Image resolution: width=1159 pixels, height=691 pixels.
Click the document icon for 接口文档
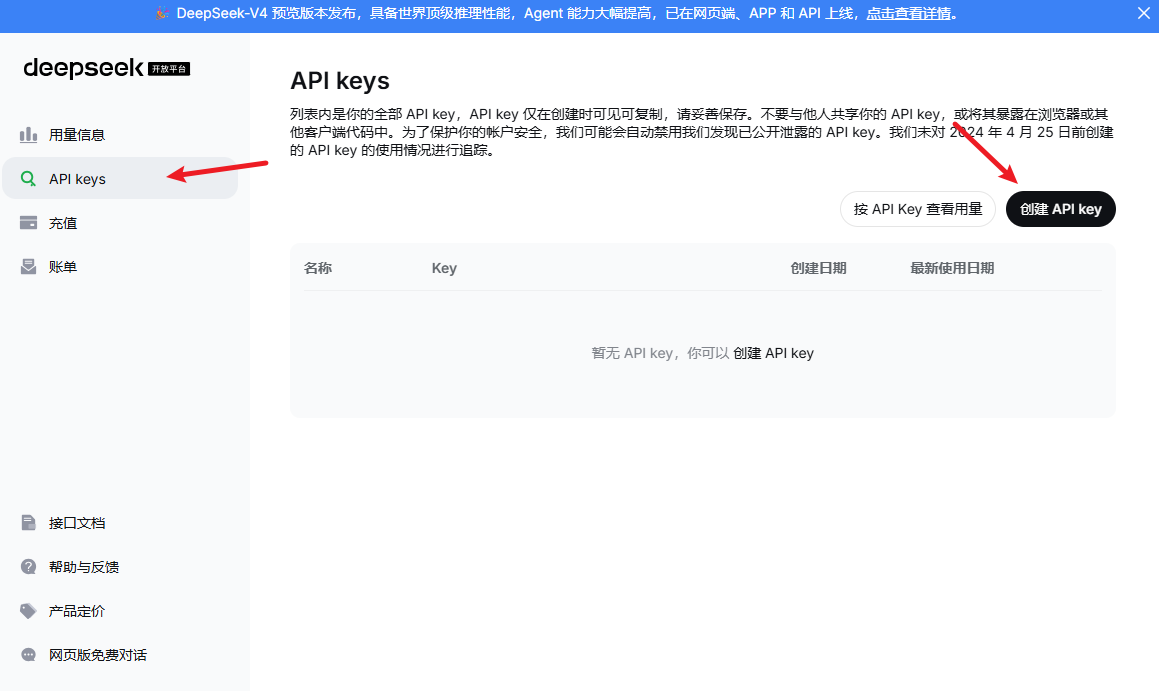point(28,522)
